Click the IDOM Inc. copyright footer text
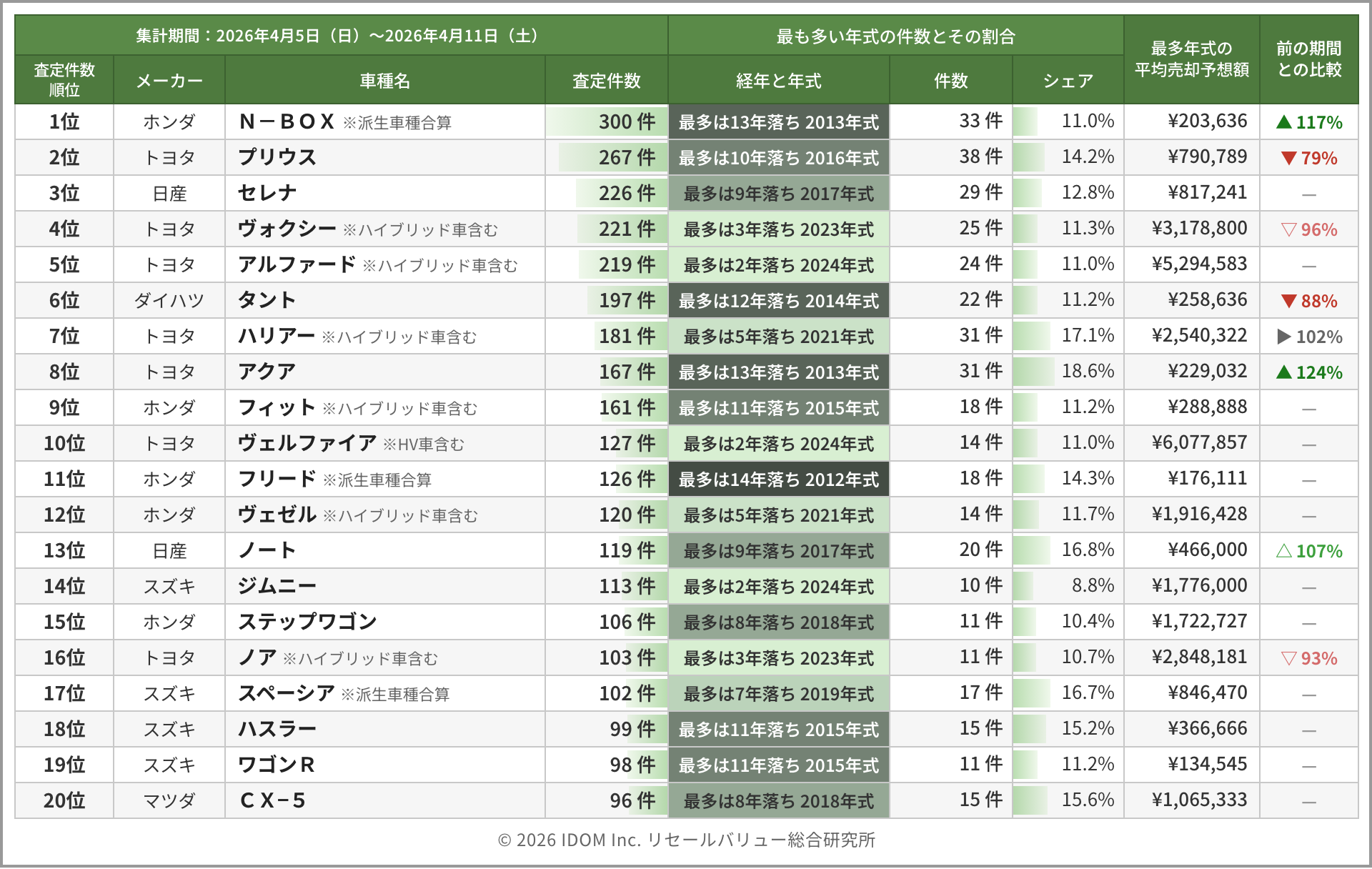Image resolution: width=1372 pixels, height=869 pixels. [686, 840]
